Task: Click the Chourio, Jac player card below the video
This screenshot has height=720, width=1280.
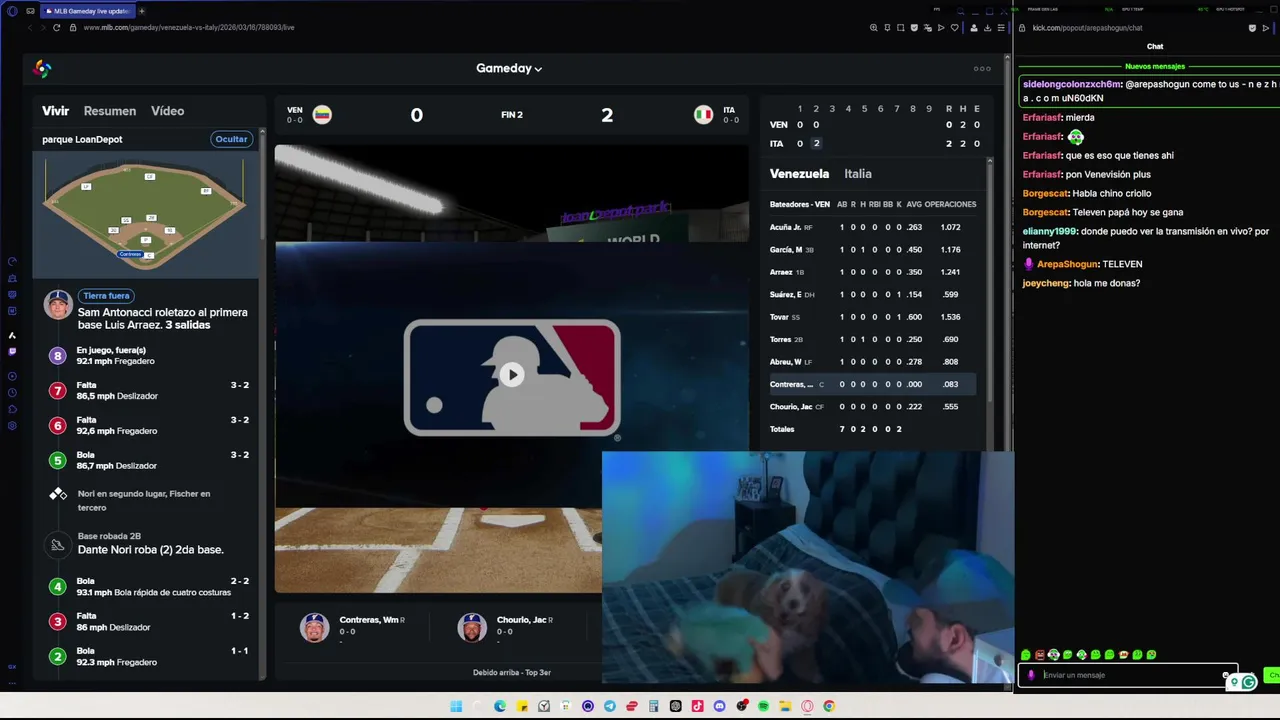Action: point(506,626)
